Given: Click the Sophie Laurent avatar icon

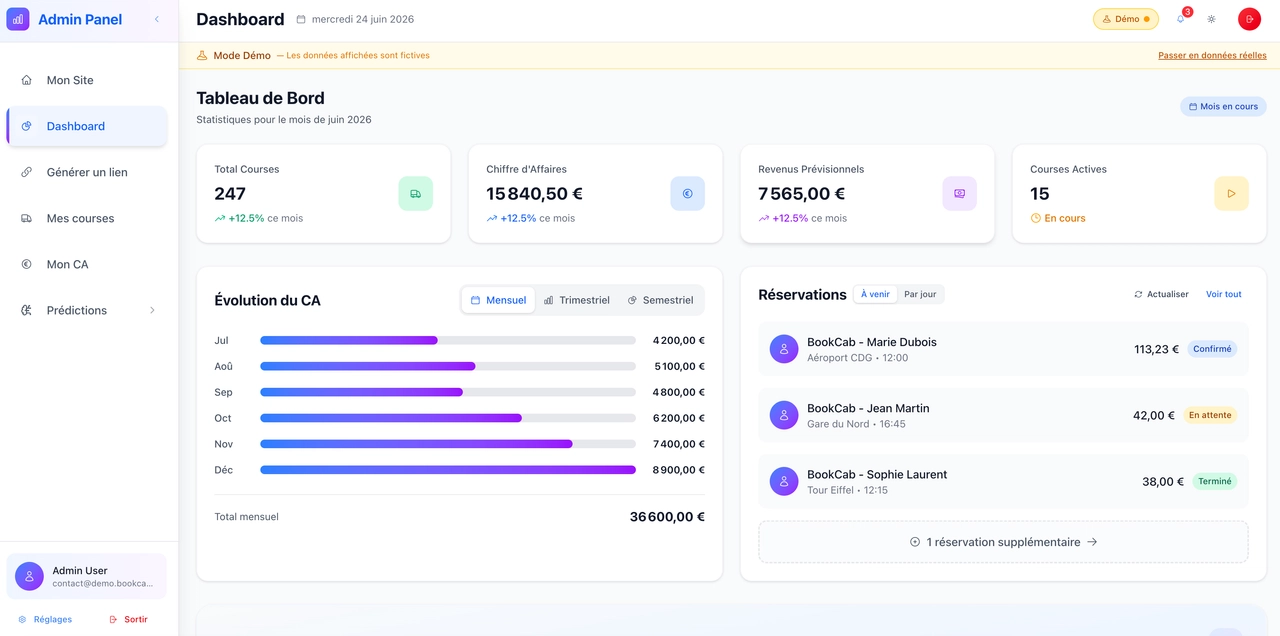Looking at the screenshot, I should pyautogui.click(x=784, y=481).
